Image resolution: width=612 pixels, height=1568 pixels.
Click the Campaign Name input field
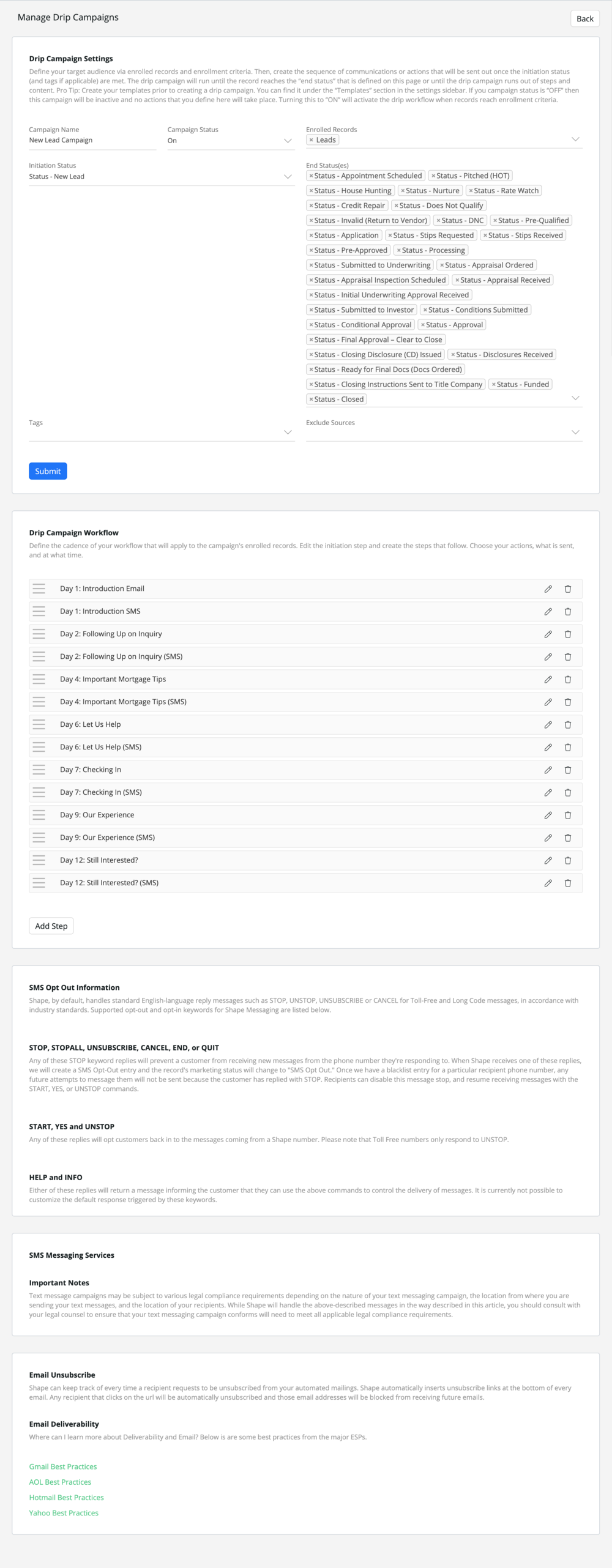(x=92, y=140)
